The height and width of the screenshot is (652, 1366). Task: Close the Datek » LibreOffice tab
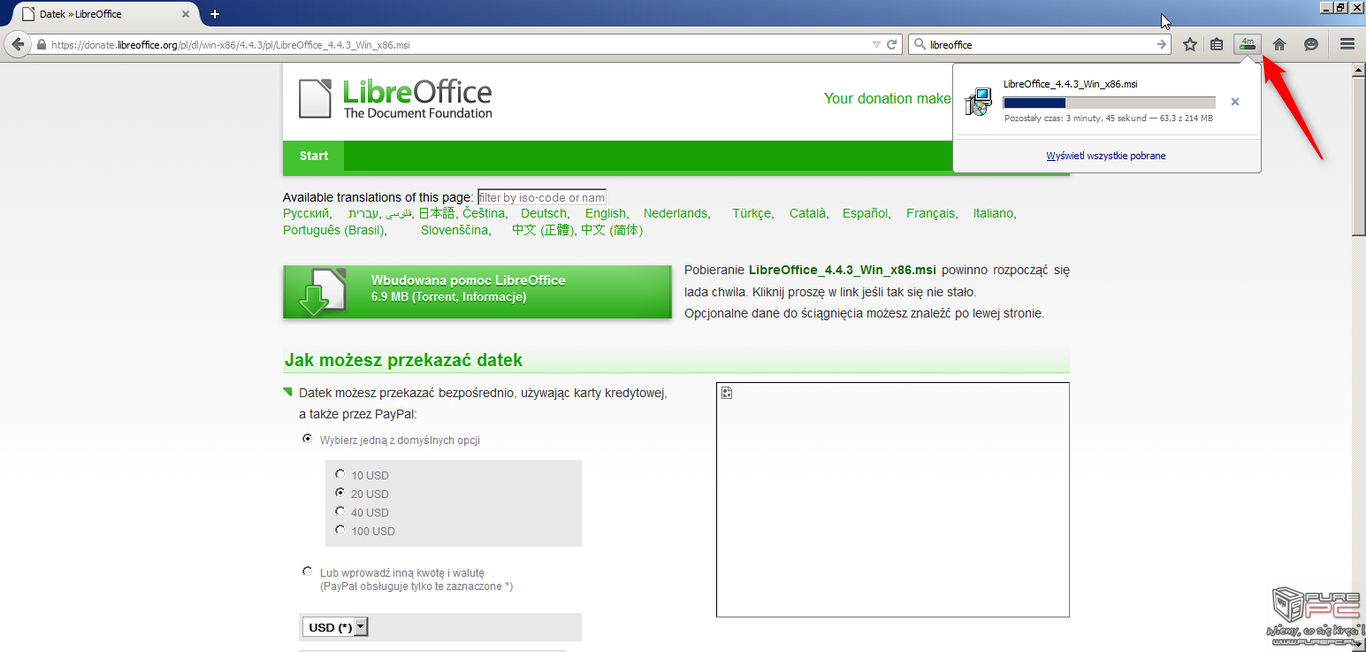185,14
